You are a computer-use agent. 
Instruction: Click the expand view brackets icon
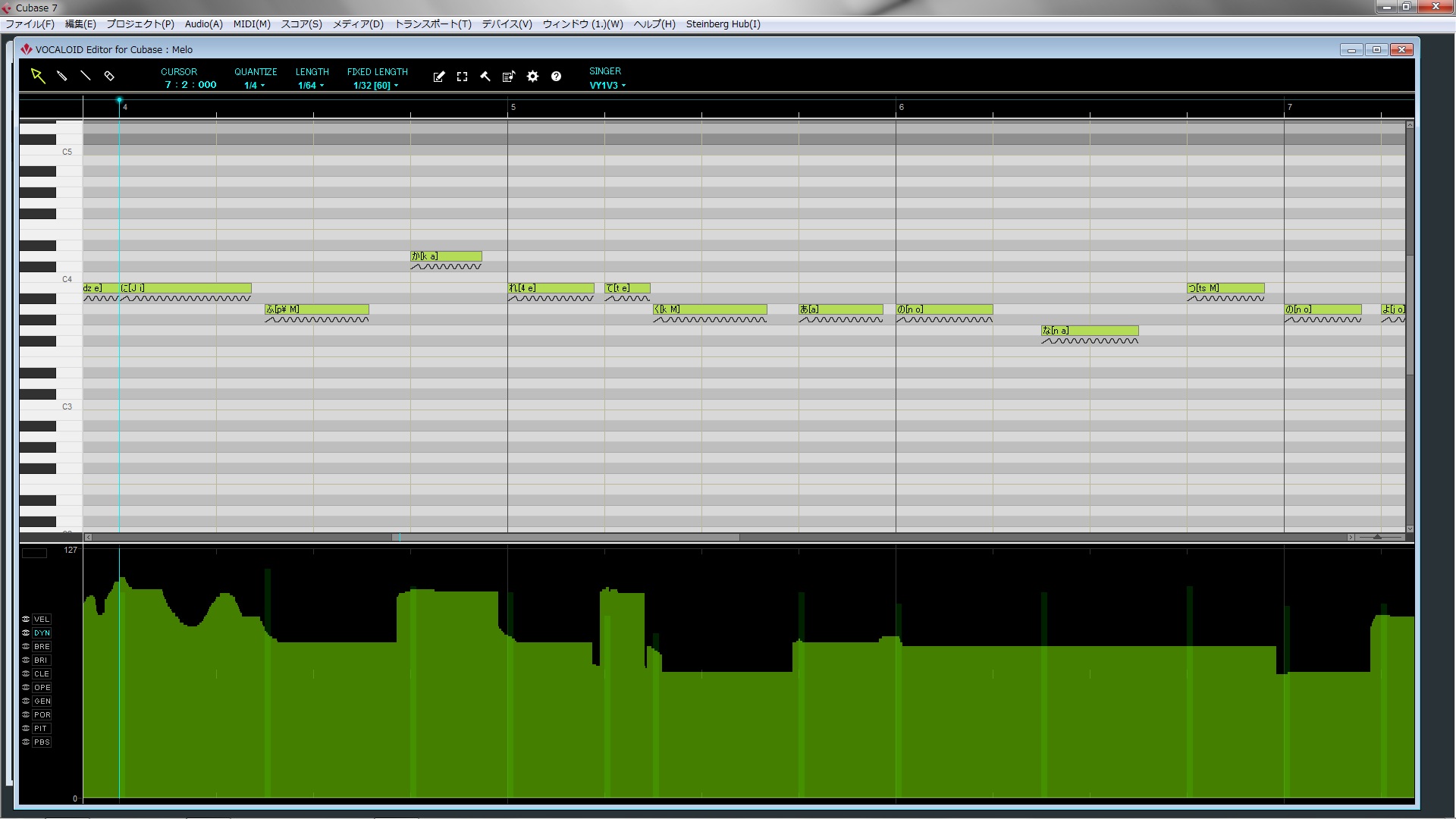[463, 77]
